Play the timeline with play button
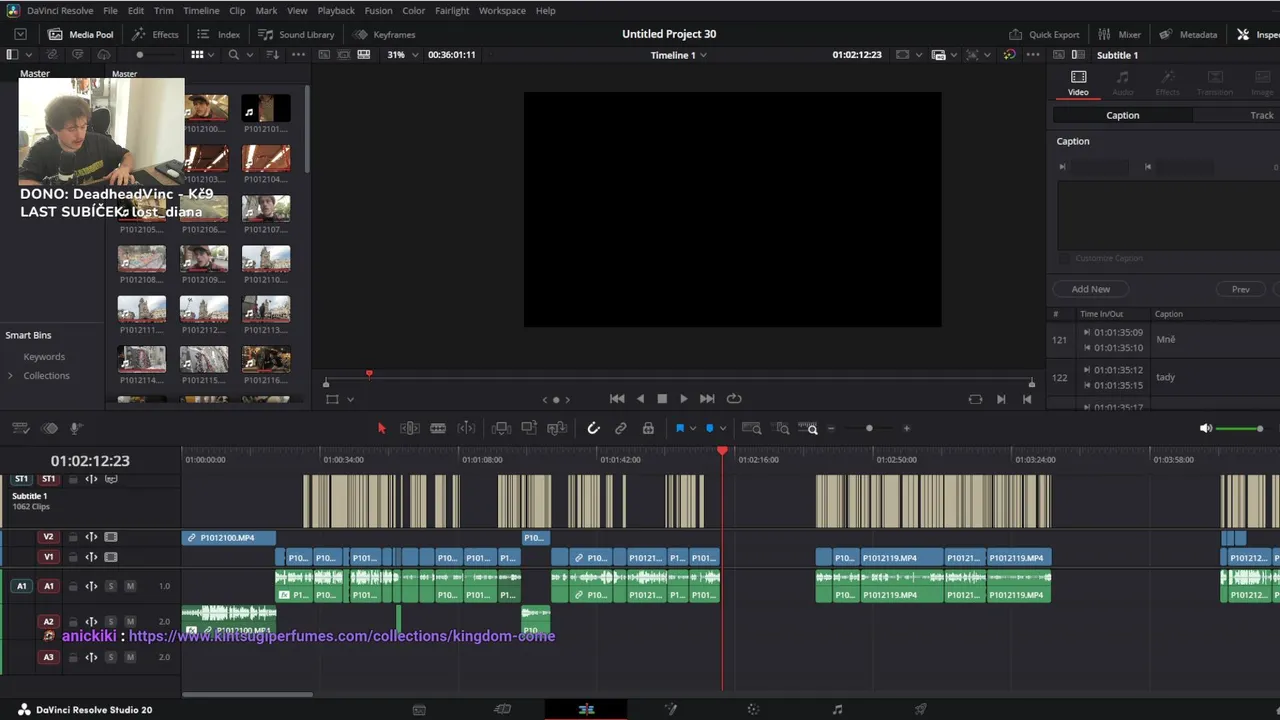Screen dimensions: 1280x720 [684, 398]
